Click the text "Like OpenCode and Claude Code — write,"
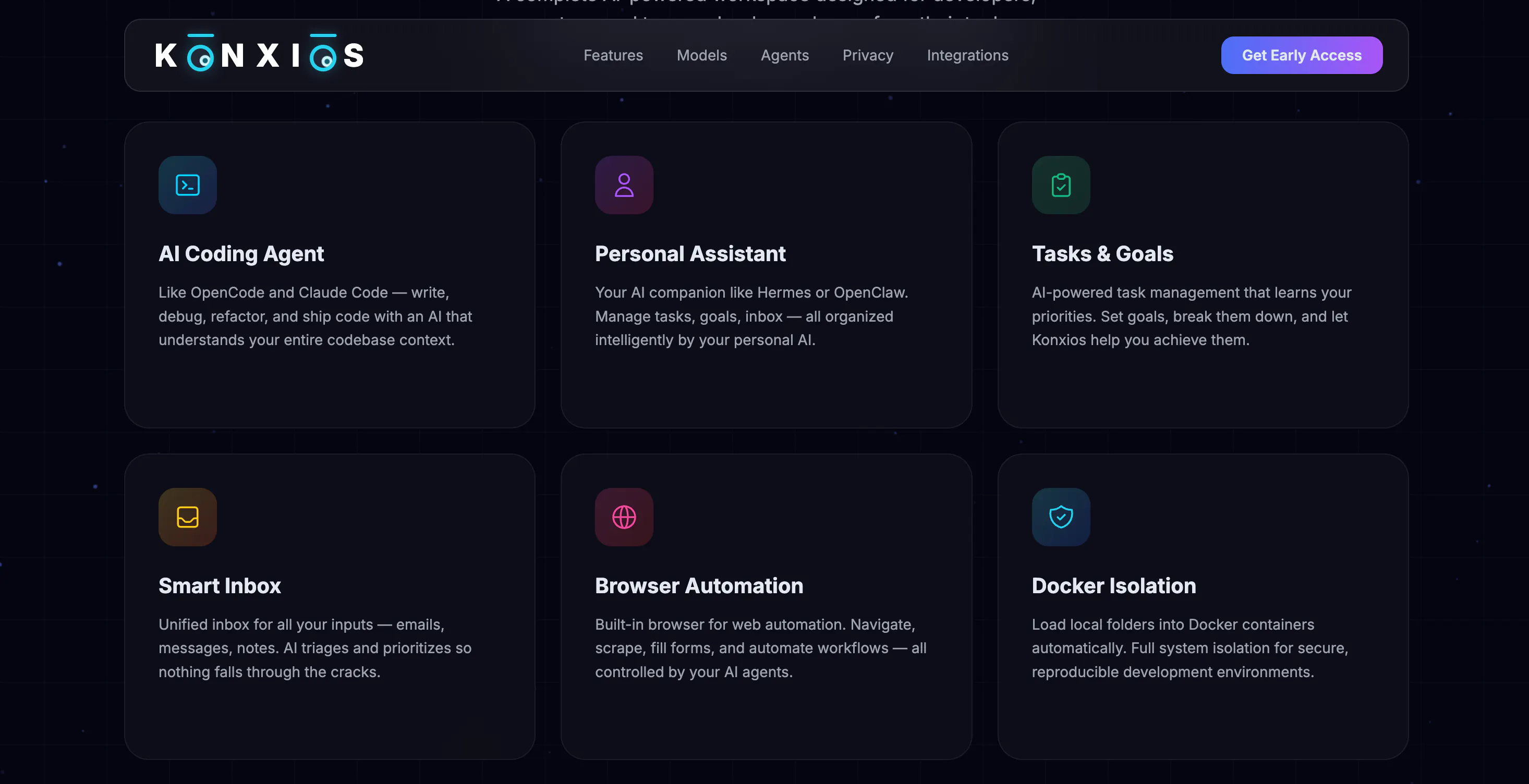Image resolution: width=1529 pixels, height=784 pixels. pos(304,292)
